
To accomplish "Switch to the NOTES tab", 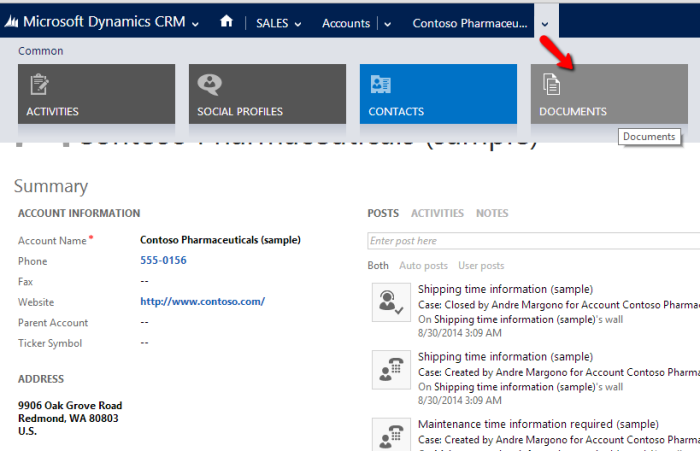I will click(x=492, y=213).
